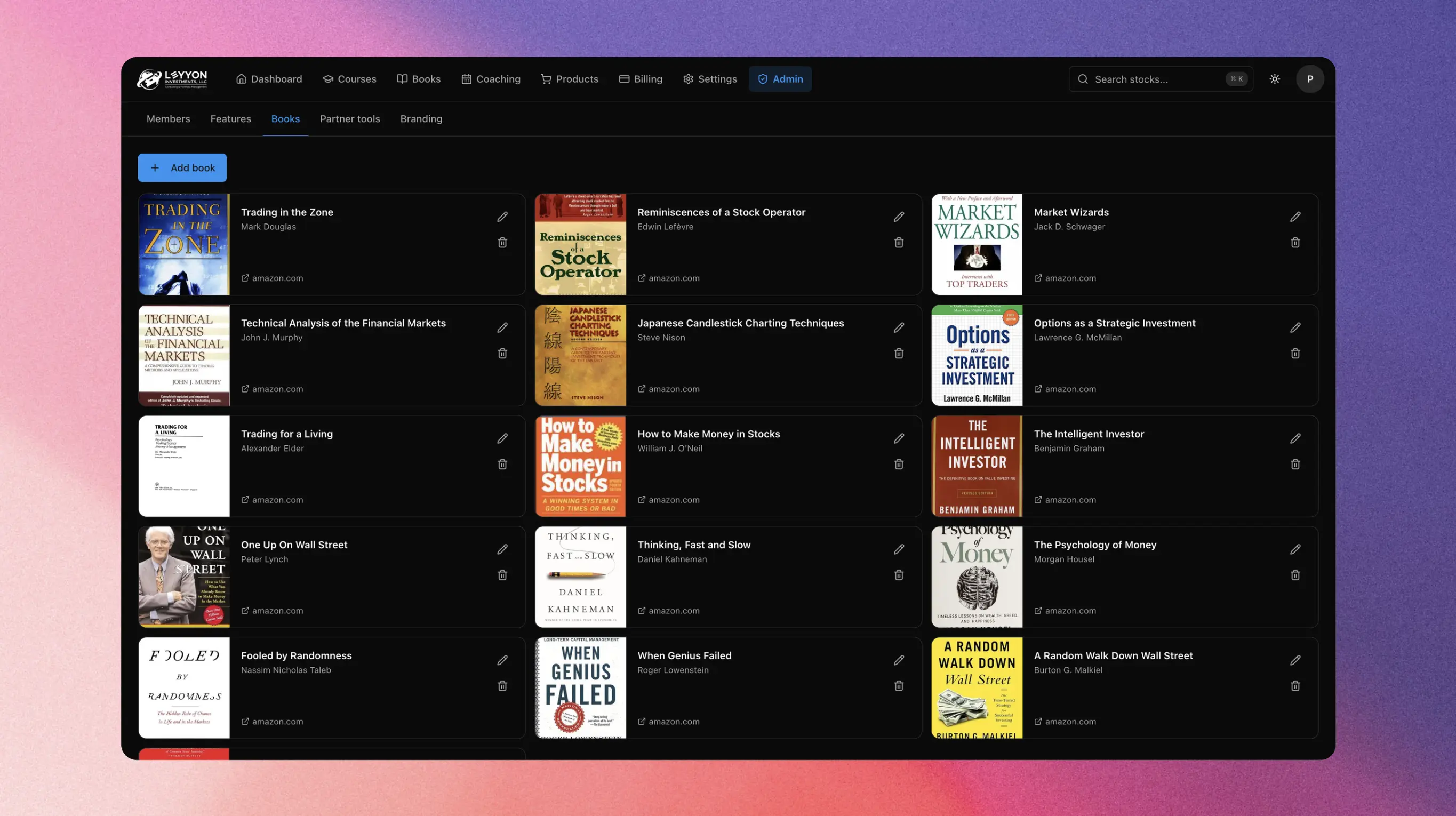The height and width of the screenshot is (816, 1456).
Task: Delete Reminiscences of a Stock Operator entry
Action: [899, 243]
